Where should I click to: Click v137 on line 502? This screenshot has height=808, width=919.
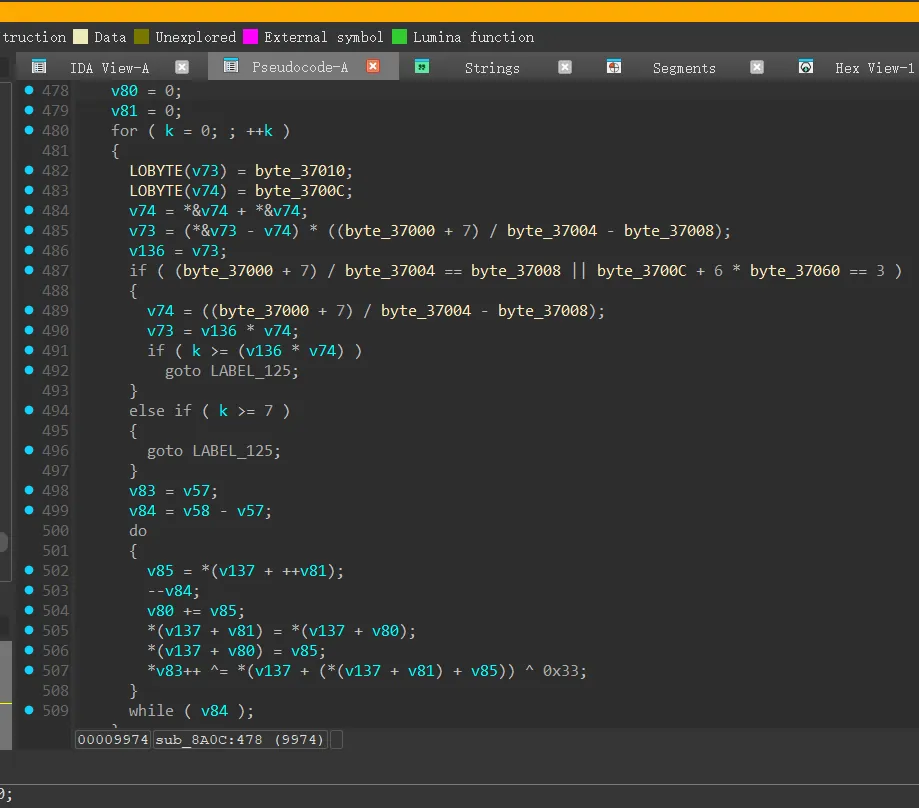coord(237,571)
